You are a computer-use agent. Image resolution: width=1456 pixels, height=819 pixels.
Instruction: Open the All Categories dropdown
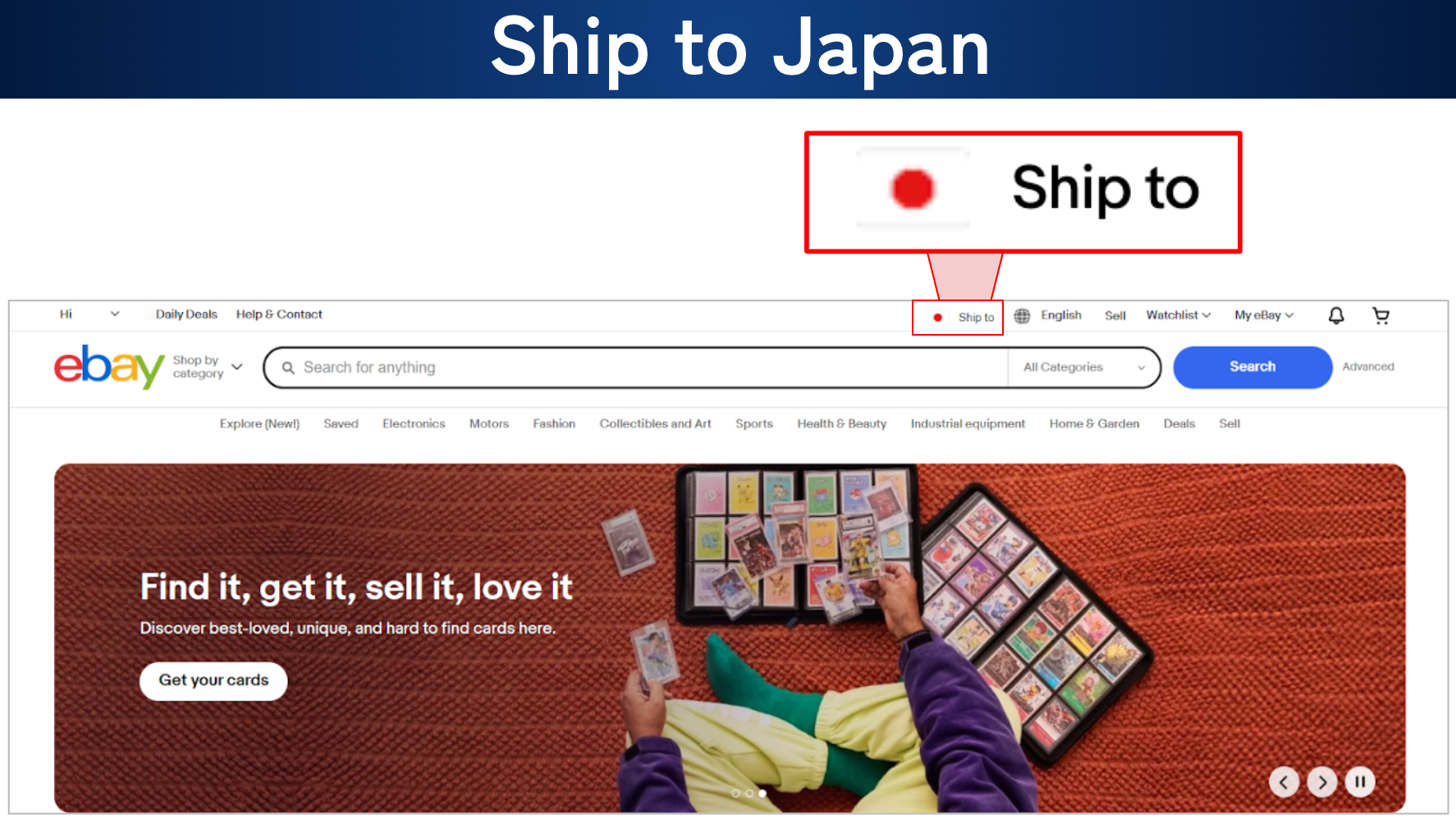pyautogui.click(x=1083, y=368)
